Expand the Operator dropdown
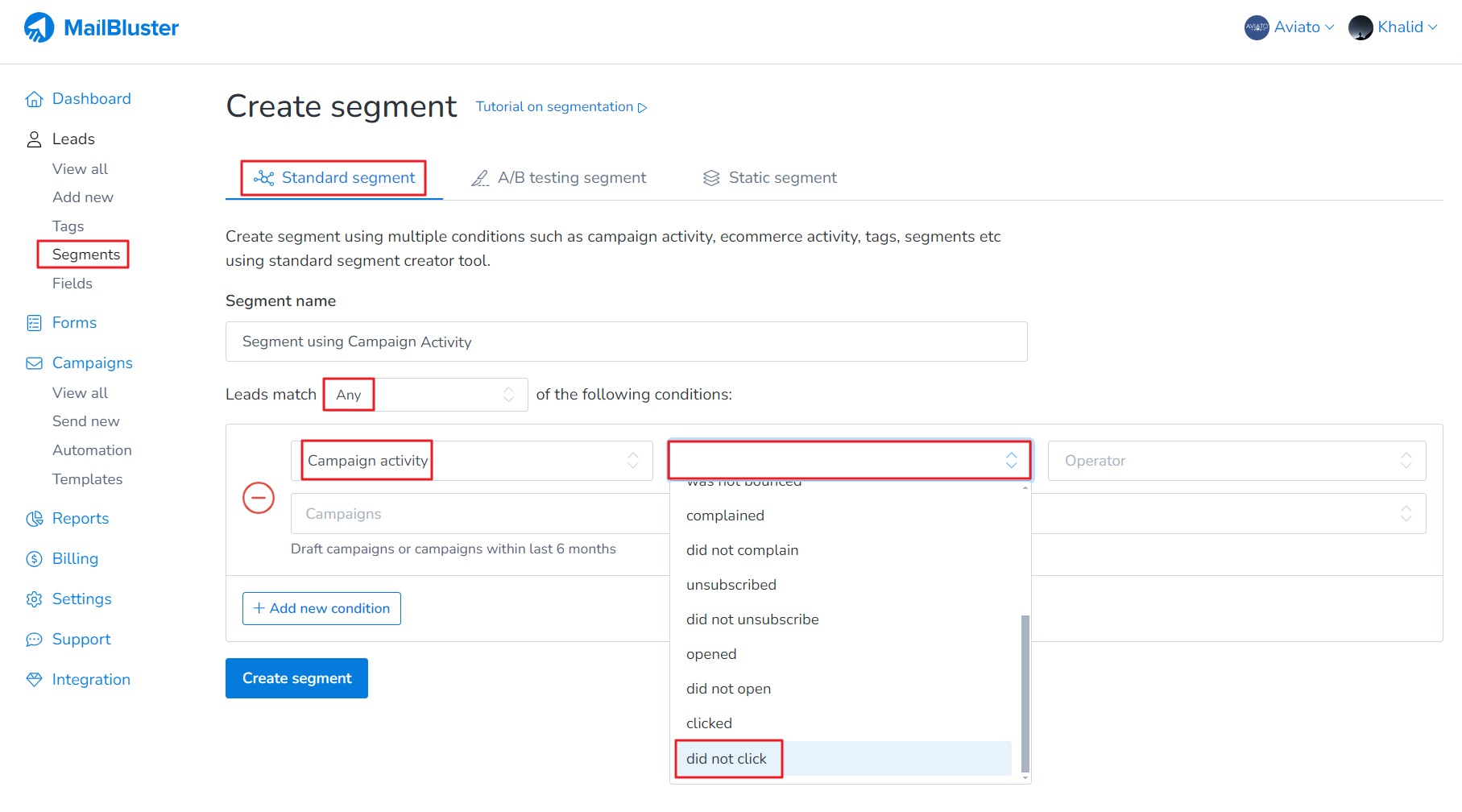 click(x=1236, y=461)
